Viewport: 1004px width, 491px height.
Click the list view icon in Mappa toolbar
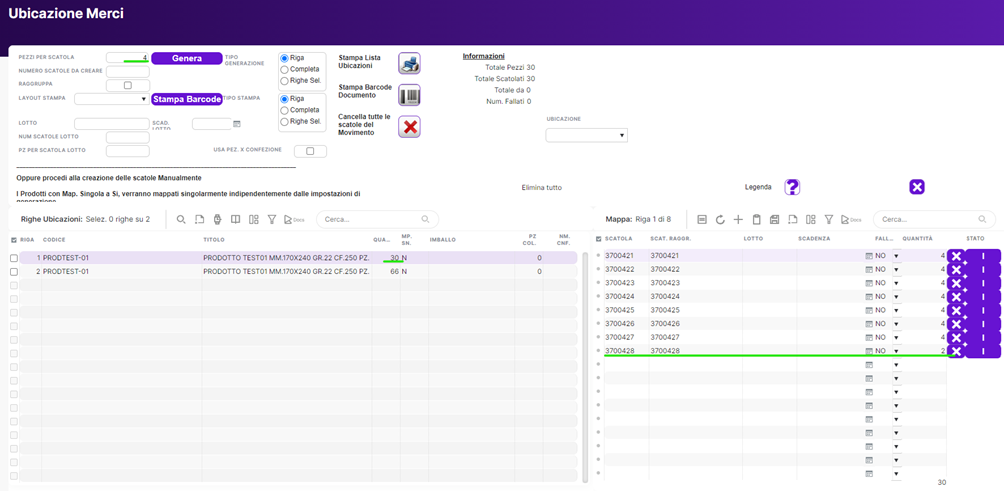pyautogui.click(x=702, y=220)
